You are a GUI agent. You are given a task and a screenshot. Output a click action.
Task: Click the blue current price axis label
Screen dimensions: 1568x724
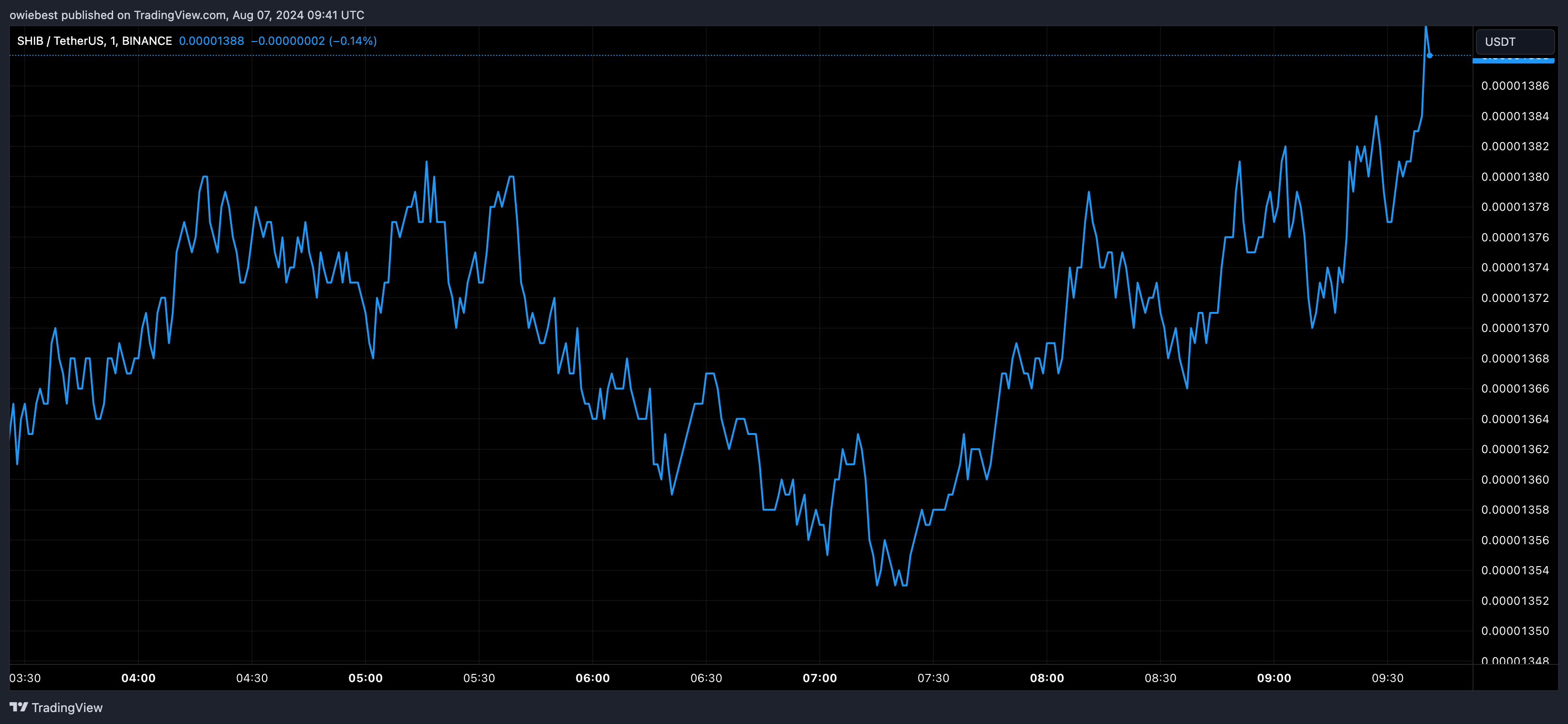[x=1513, y=59]
